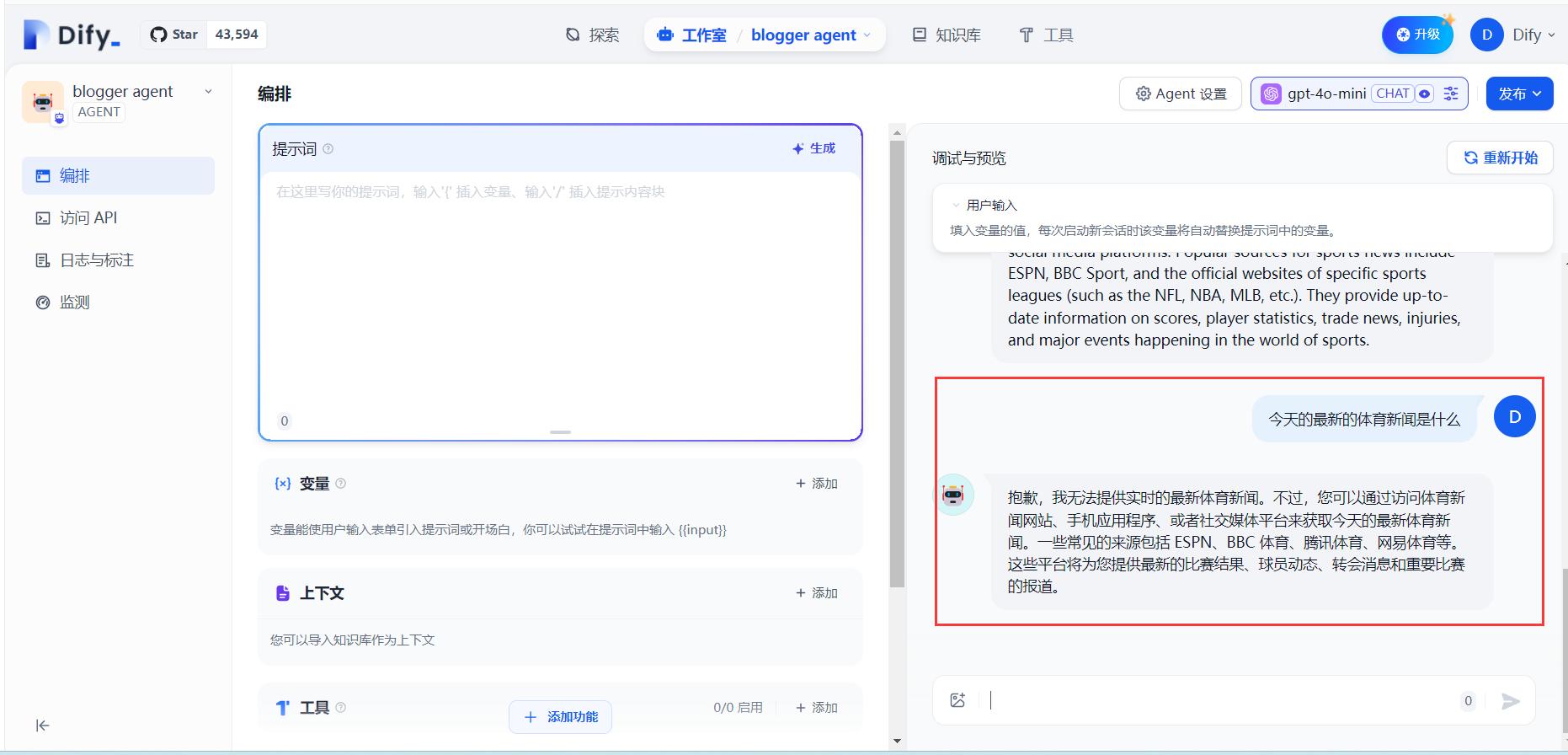This screenshot has width=1568, height=755.
Task: Click the prompt help question mark icon
Action: coord(328,149)
